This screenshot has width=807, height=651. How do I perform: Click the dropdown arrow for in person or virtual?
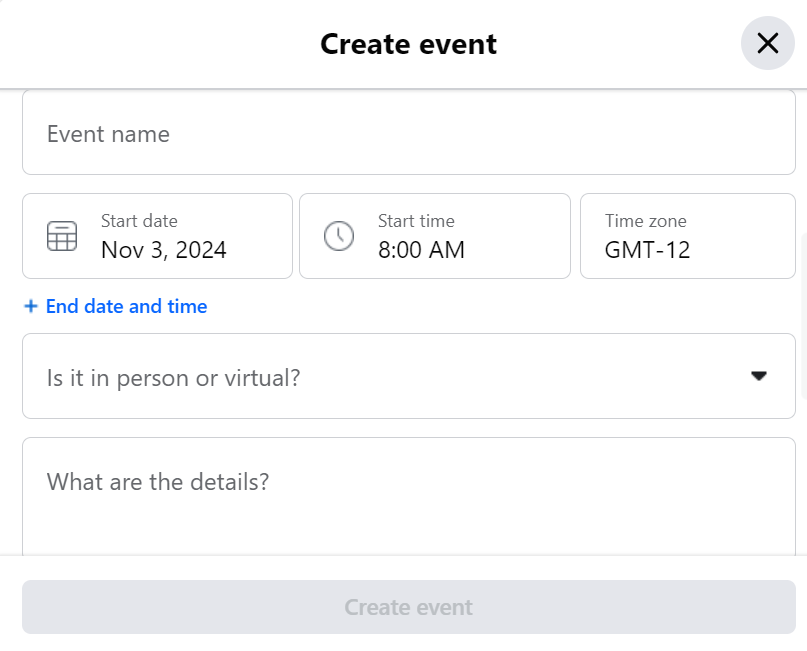click(759, 376)
